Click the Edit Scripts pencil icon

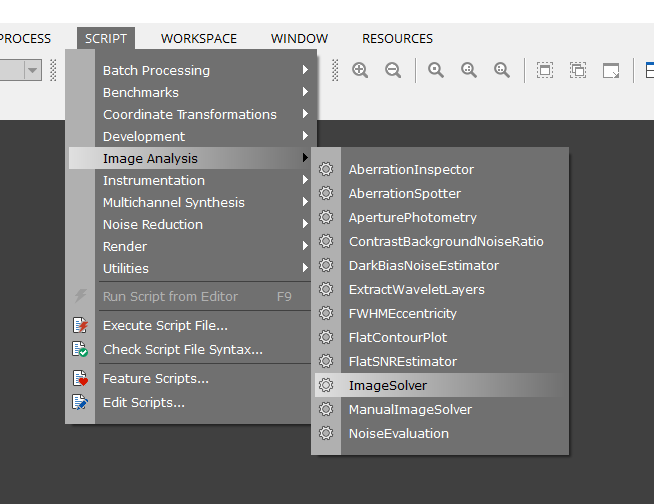point(81,403)
